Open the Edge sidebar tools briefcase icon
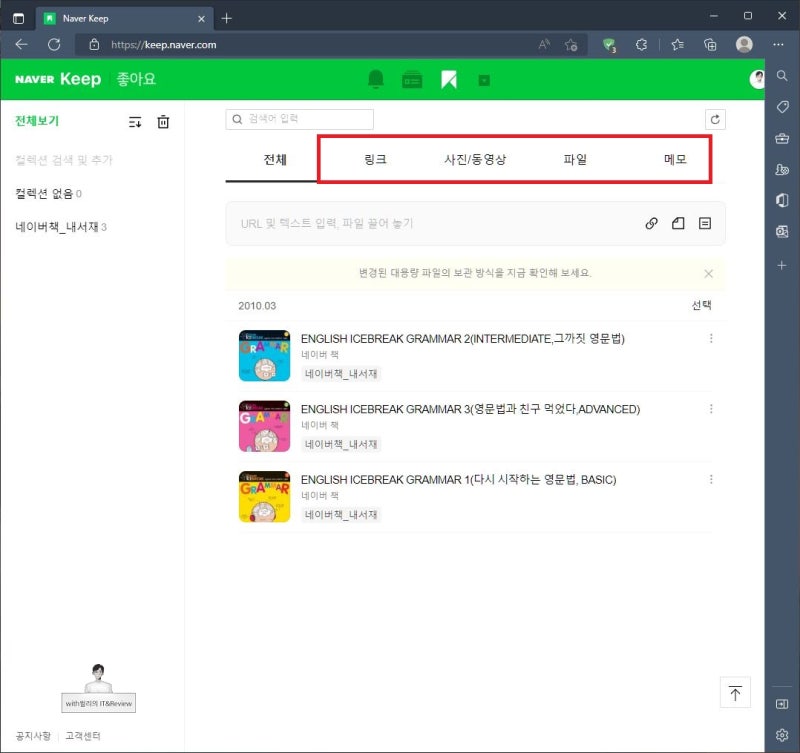 click(x=782, y=138)
